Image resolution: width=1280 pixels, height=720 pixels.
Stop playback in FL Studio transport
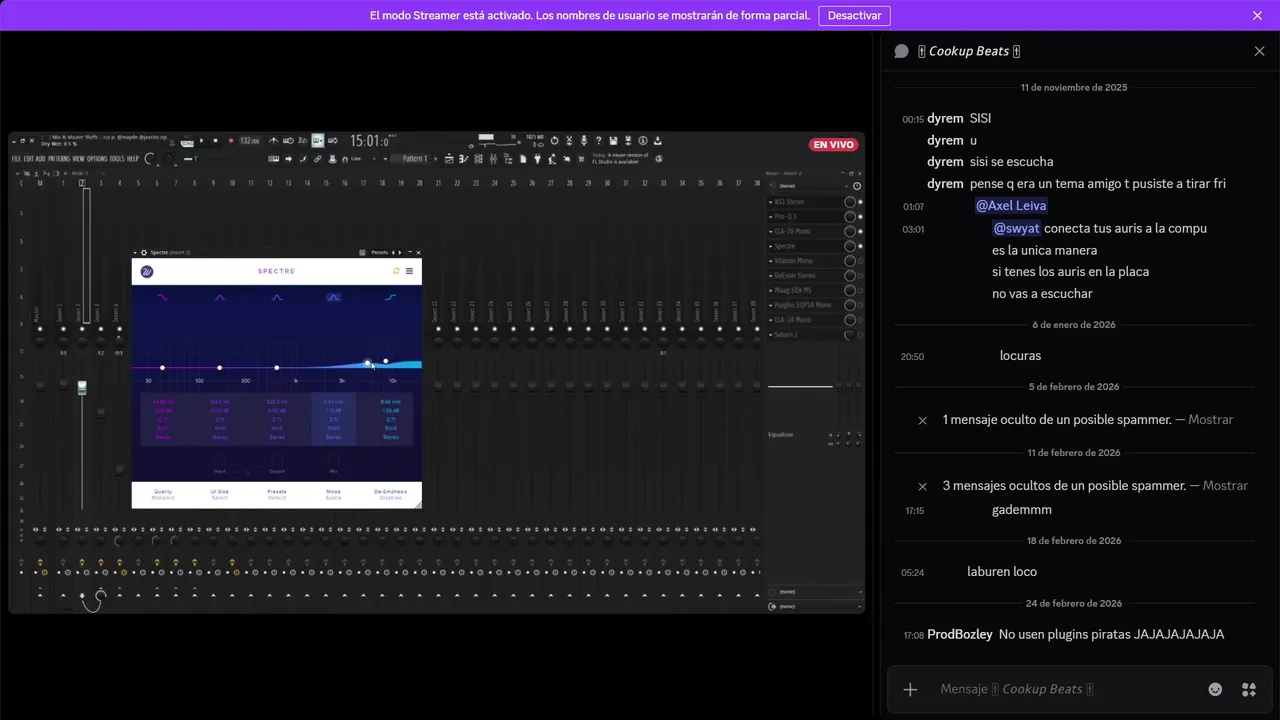(216, 140)
